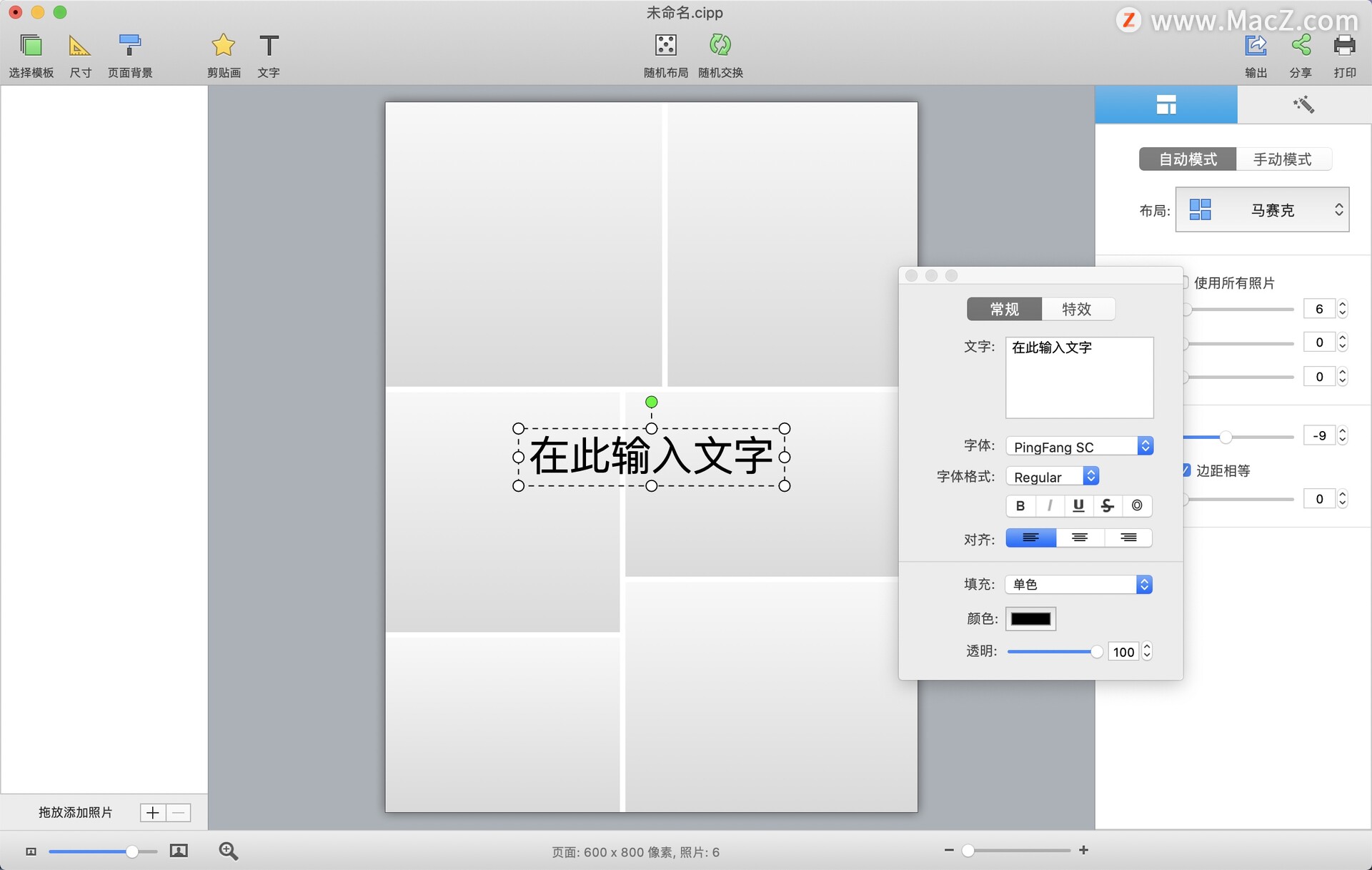Open the 马赛克 layout dropdown
The height and width of the screenshot is (870, 1372).
click(x=1262, y=209)
